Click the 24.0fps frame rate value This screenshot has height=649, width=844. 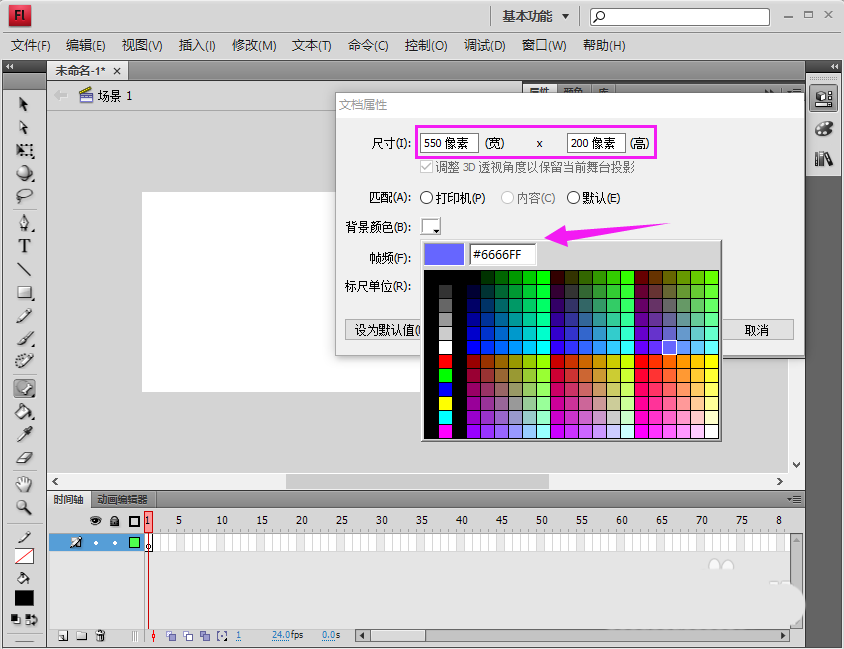(287, 635)
